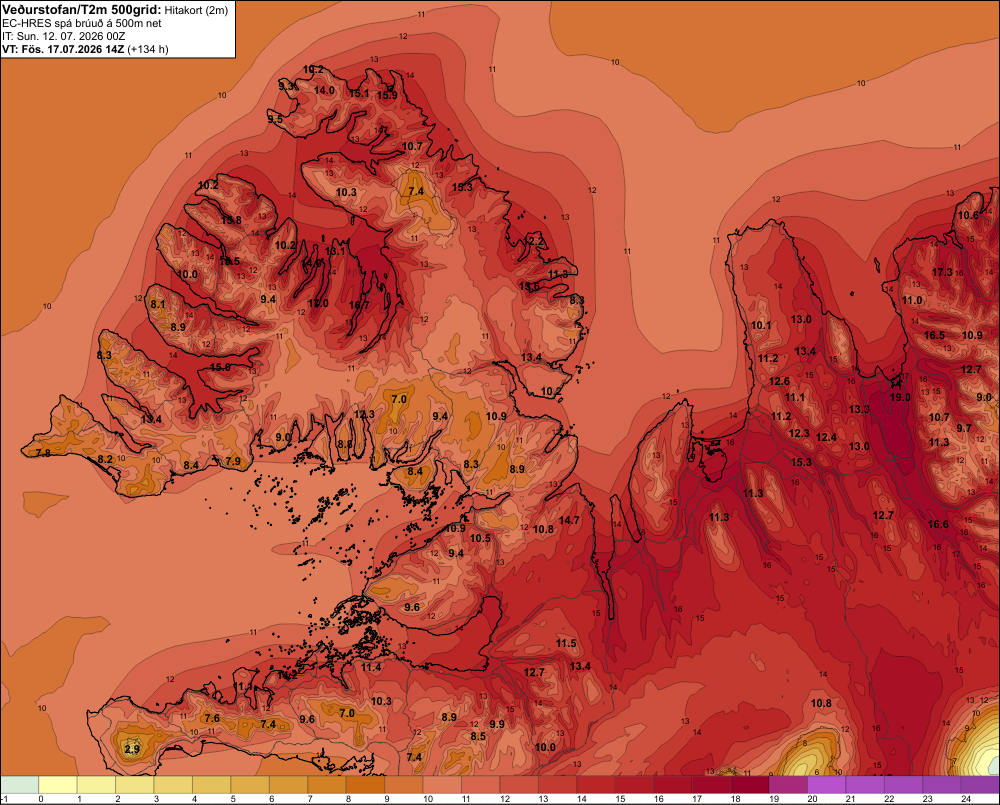The image size is (1000, 805).
Task: Select the purple swatch between 21 and 22
Action: pyautogui.click(x=865, y=785)
